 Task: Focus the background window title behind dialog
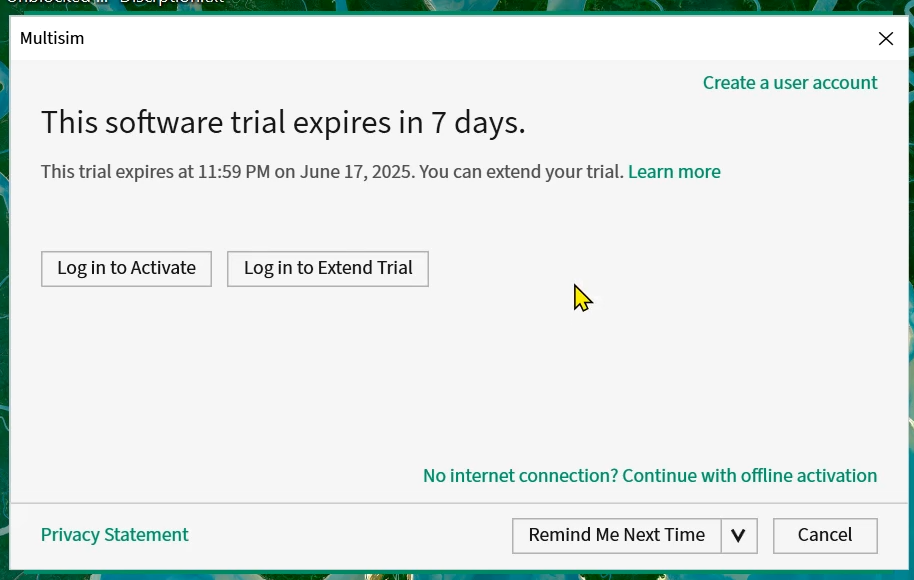click(x=115, y=2)
